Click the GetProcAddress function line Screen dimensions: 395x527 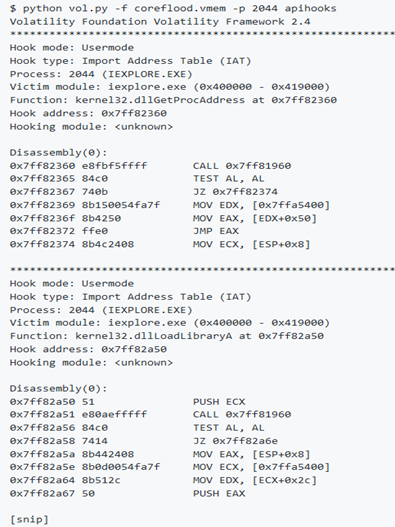click(173, 100)
